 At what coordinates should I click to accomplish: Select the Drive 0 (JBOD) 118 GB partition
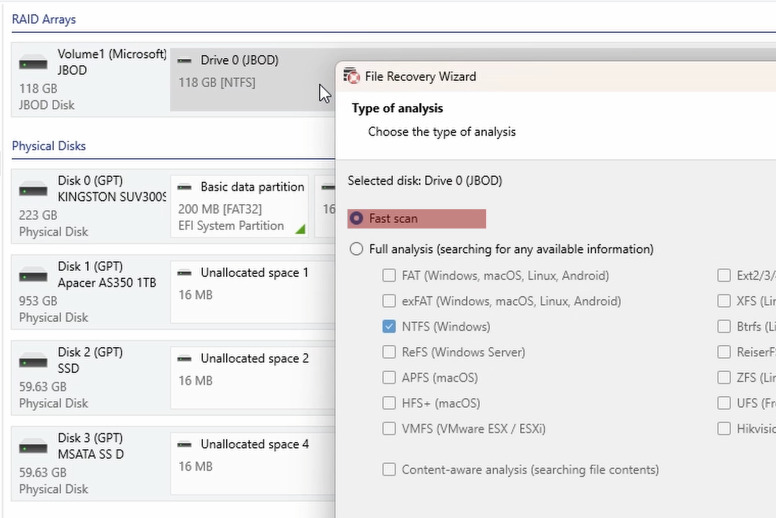pos(253,79)
